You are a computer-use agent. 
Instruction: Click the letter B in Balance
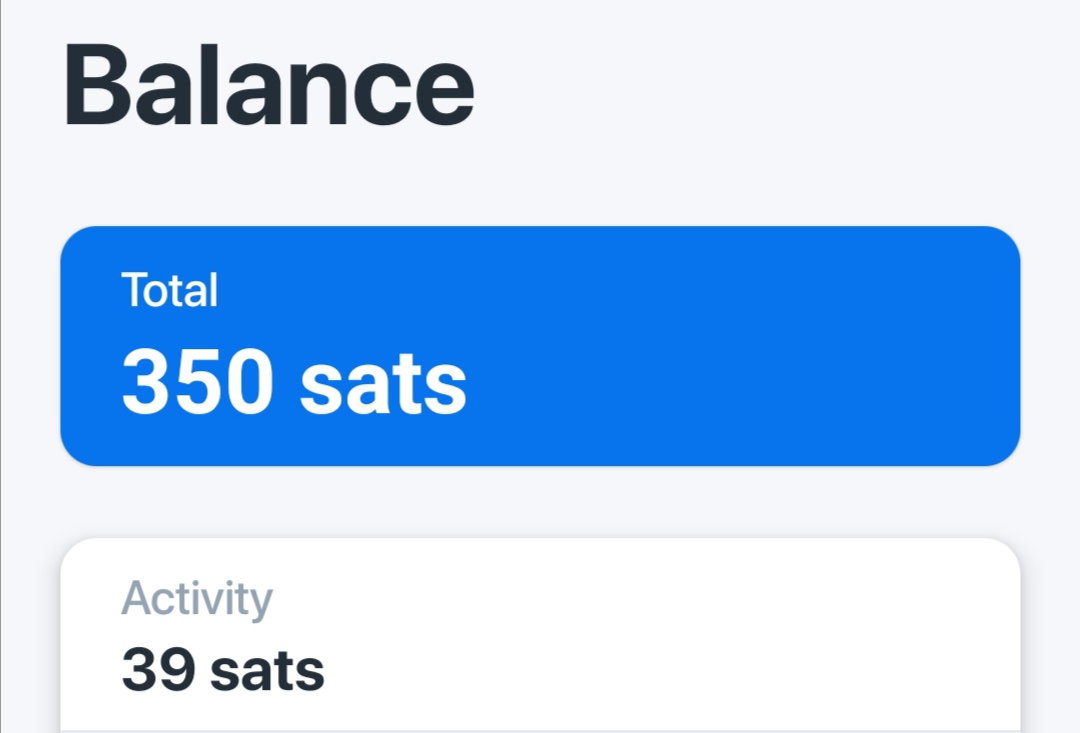(96, 85)
